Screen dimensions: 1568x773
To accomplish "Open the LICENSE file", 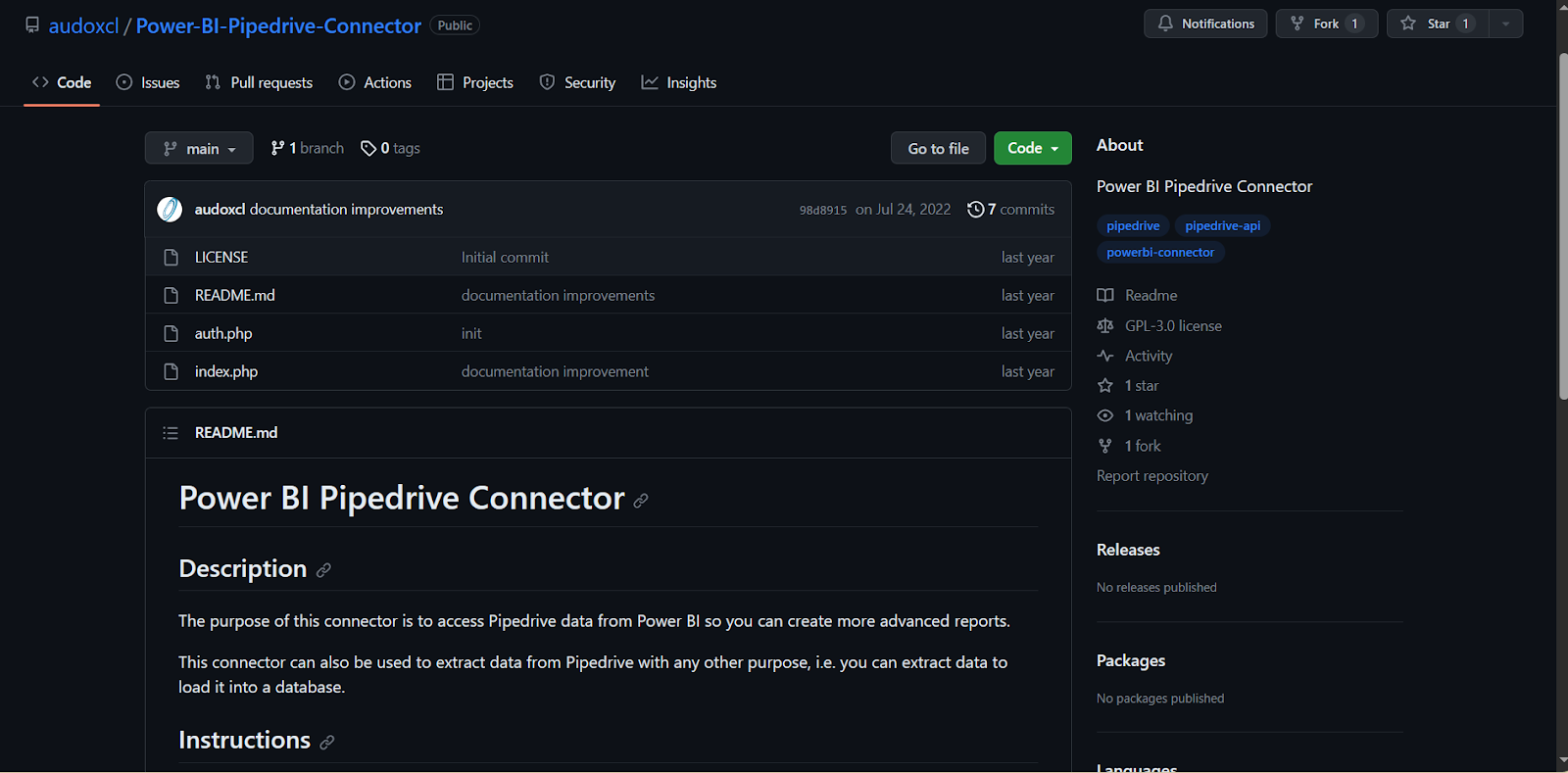I will point(221,257).
